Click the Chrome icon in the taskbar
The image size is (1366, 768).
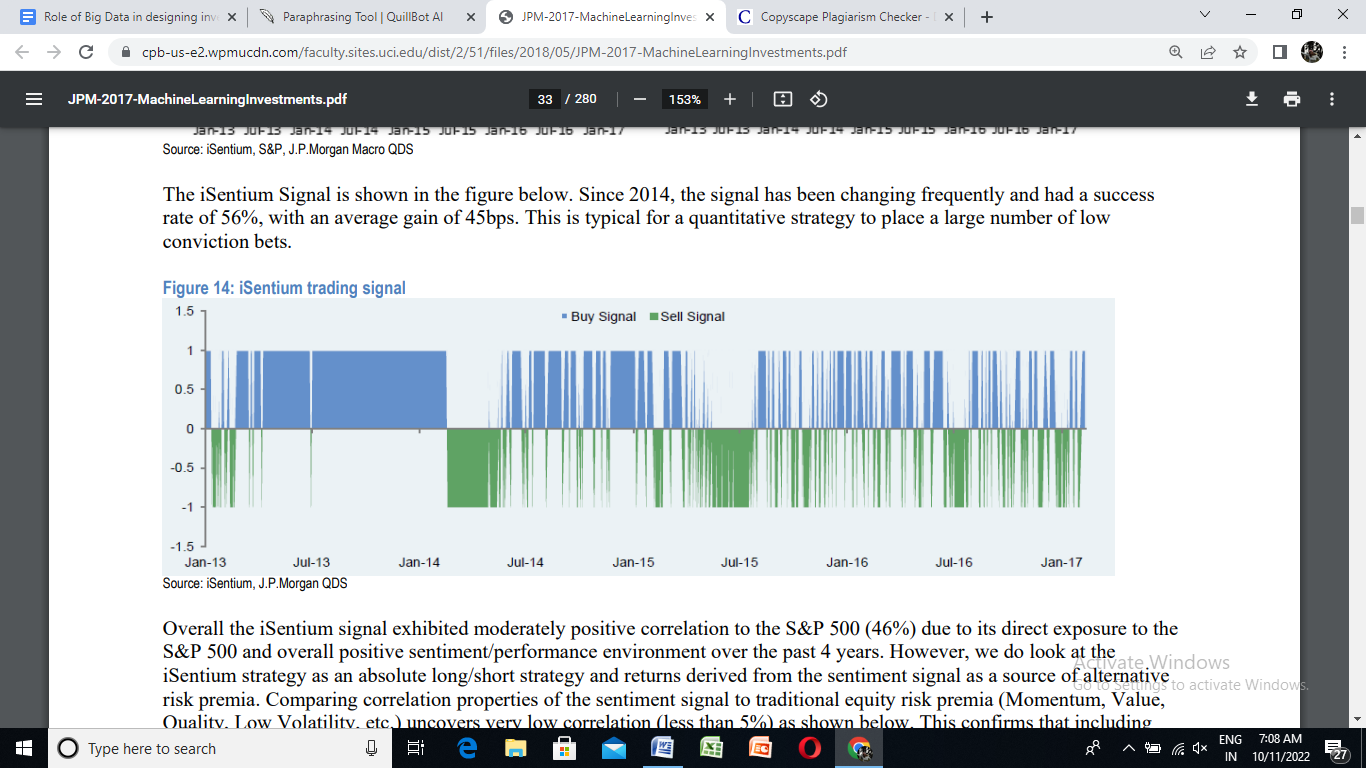tap(858, 748)
